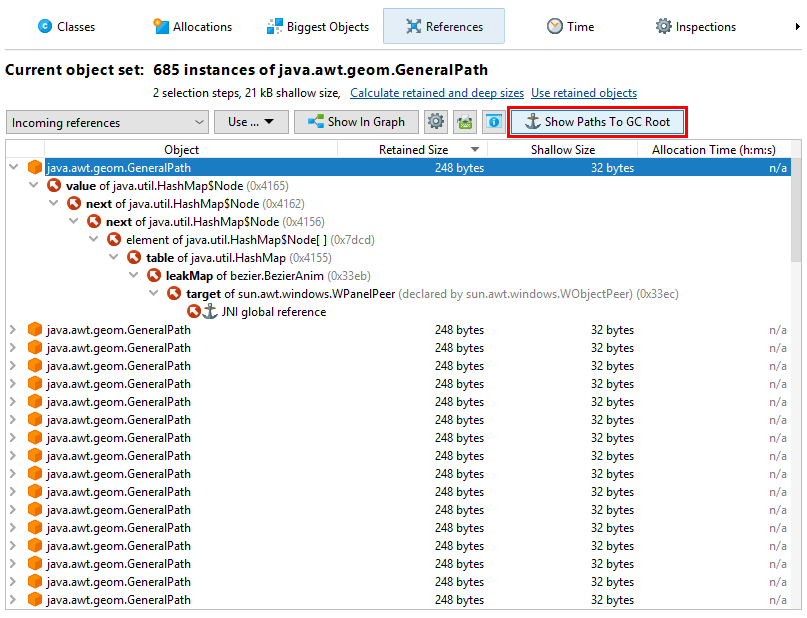The width and height of the screenshot is (807, 618).
Task: Click the export icon next to gear
Action: coord(465,122)
